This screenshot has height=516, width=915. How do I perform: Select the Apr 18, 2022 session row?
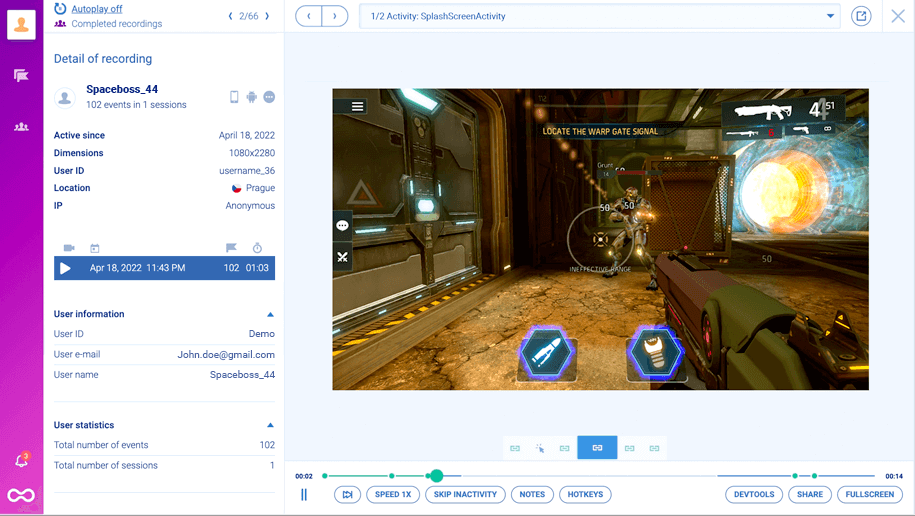(x=164, y=268)
